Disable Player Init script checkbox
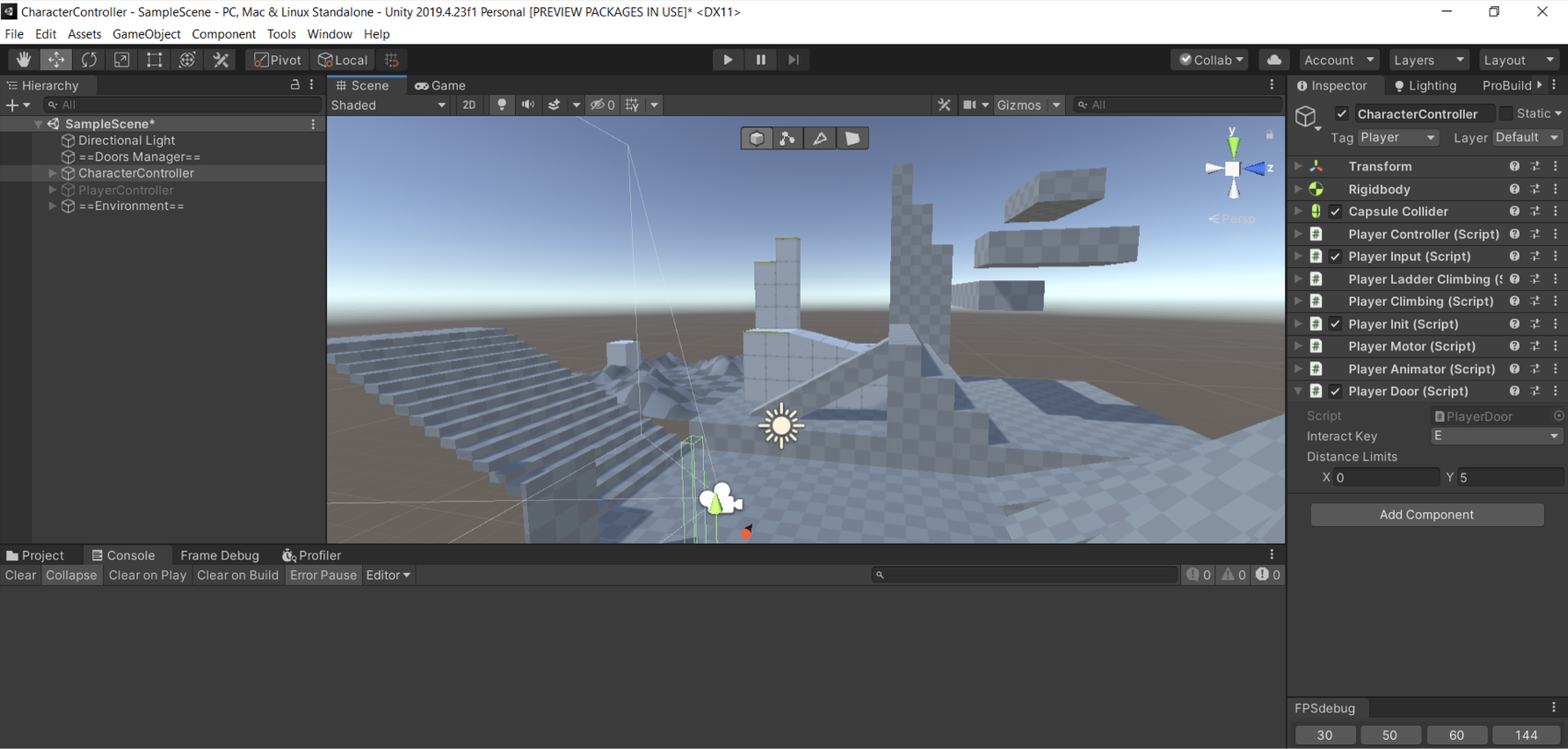This screenshot has width=1568, height=749. pyautogui.click(x=1335, y=323)
